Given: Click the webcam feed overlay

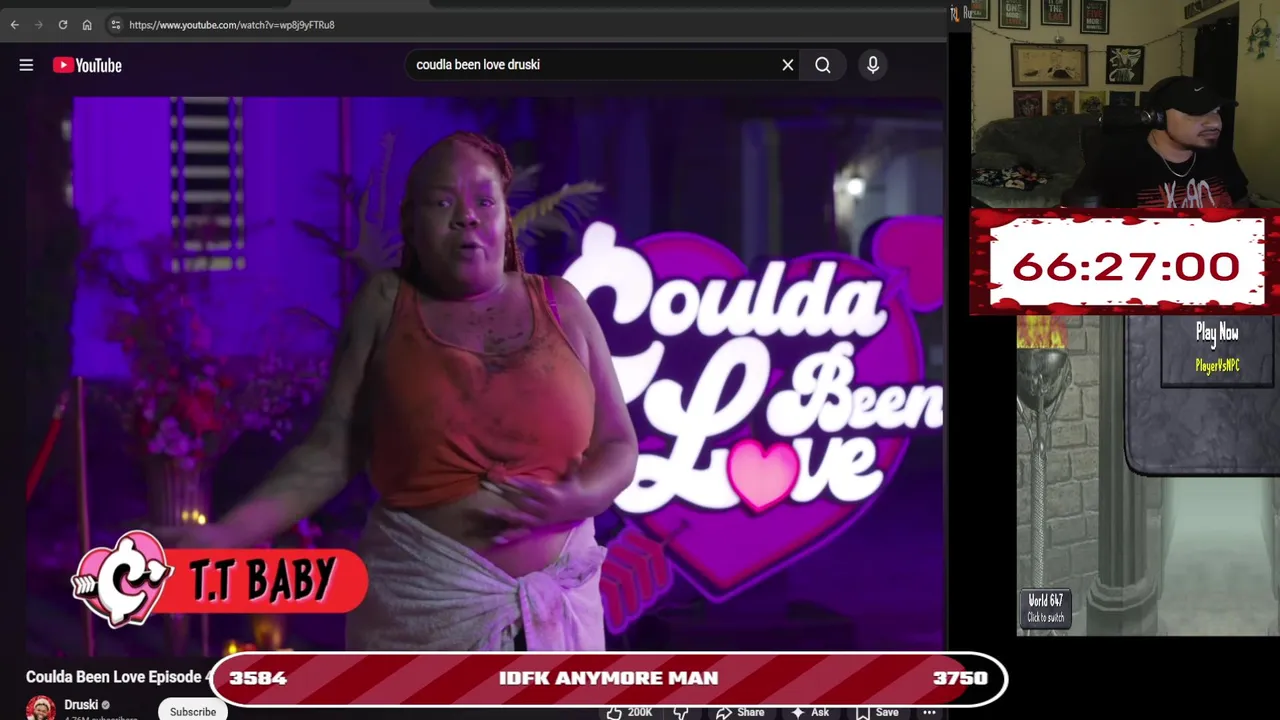Looking at the screenshot, I should [x=1125, y=105].
